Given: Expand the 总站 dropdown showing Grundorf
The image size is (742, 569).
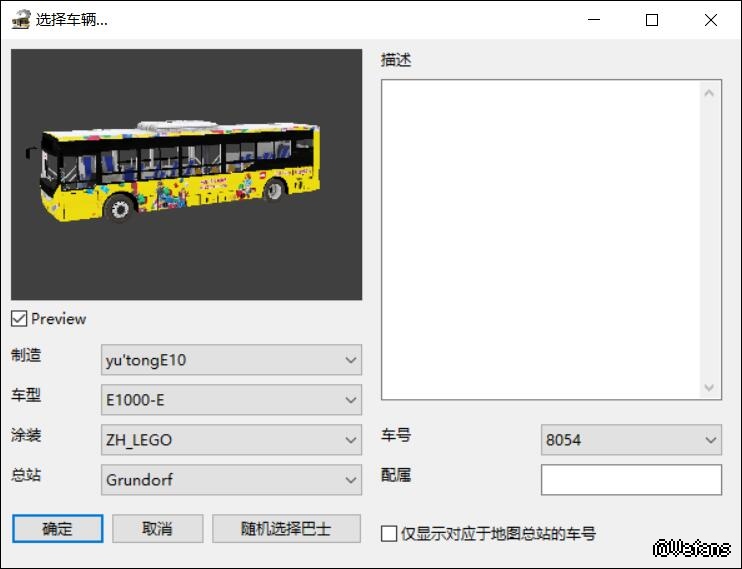Looking at the screenshot, I should pyautogui.click(x=231, y=480).
